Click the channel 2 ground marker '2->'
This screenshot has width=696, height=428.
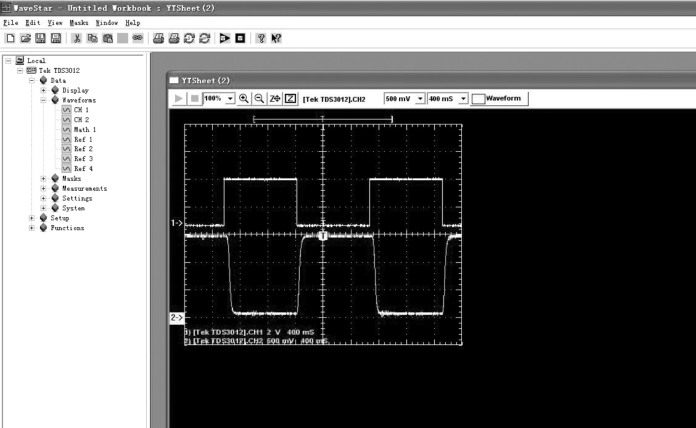tap(177, 317)
